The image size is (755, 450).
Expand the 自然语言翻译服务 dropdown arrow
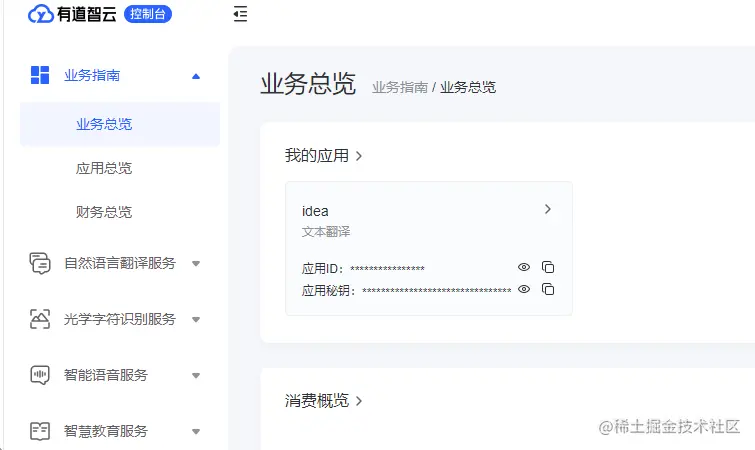pyautogui.click(x=195, y=263)
